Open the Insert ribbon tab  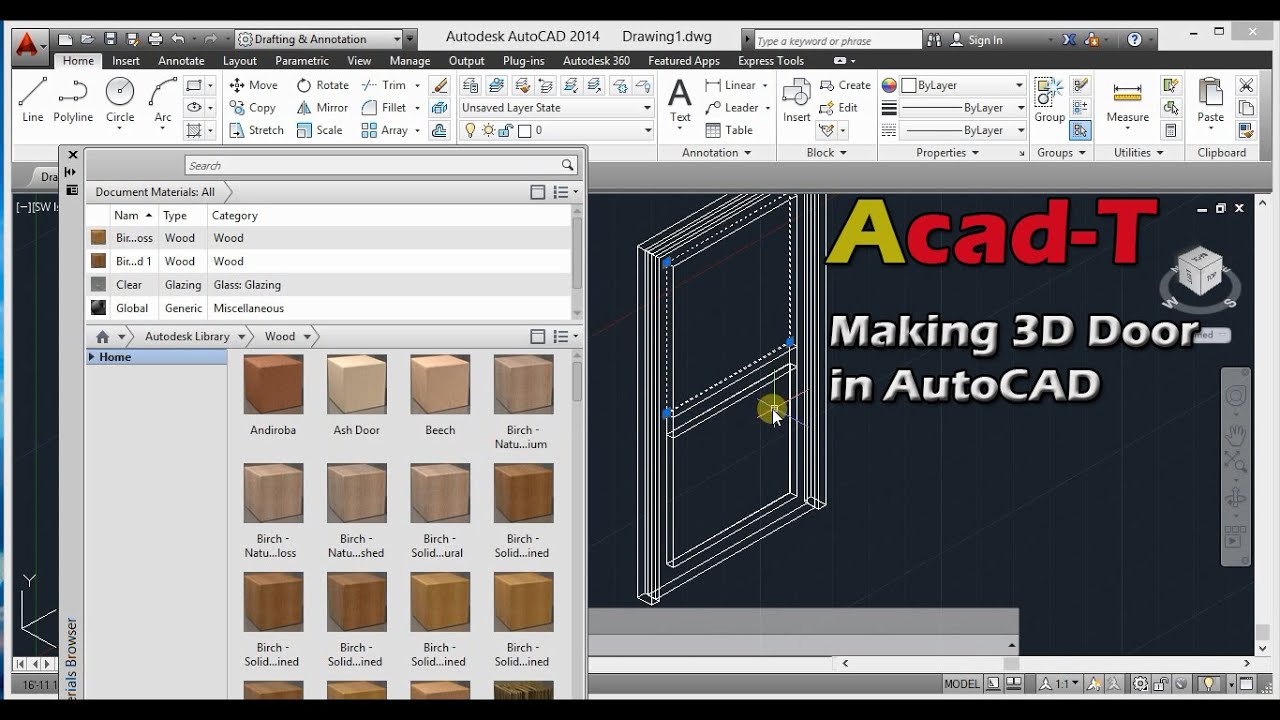[x=126, y=61]
